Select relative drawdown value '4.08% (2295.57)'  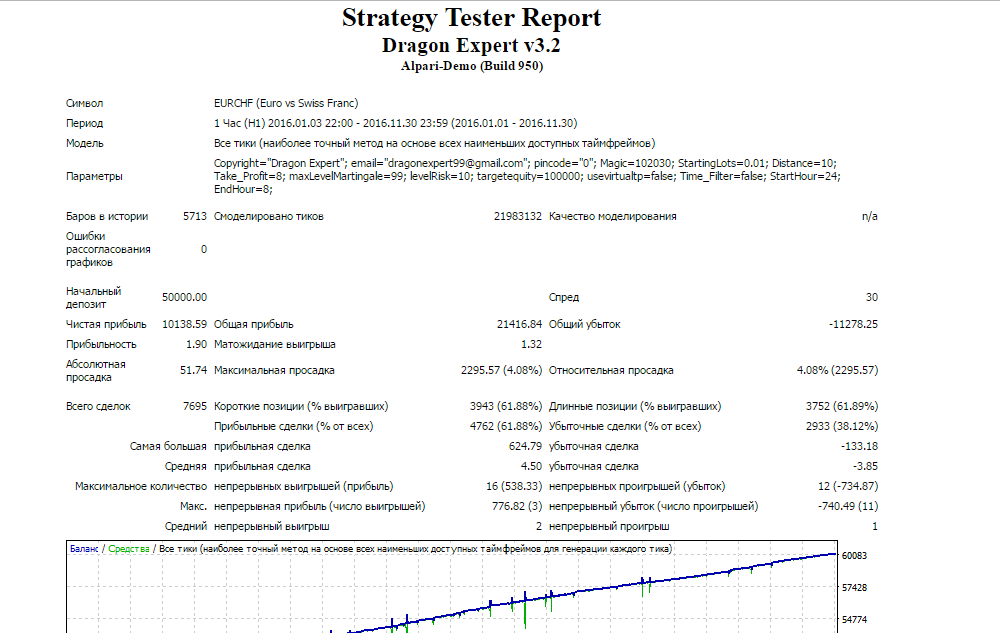837,370
